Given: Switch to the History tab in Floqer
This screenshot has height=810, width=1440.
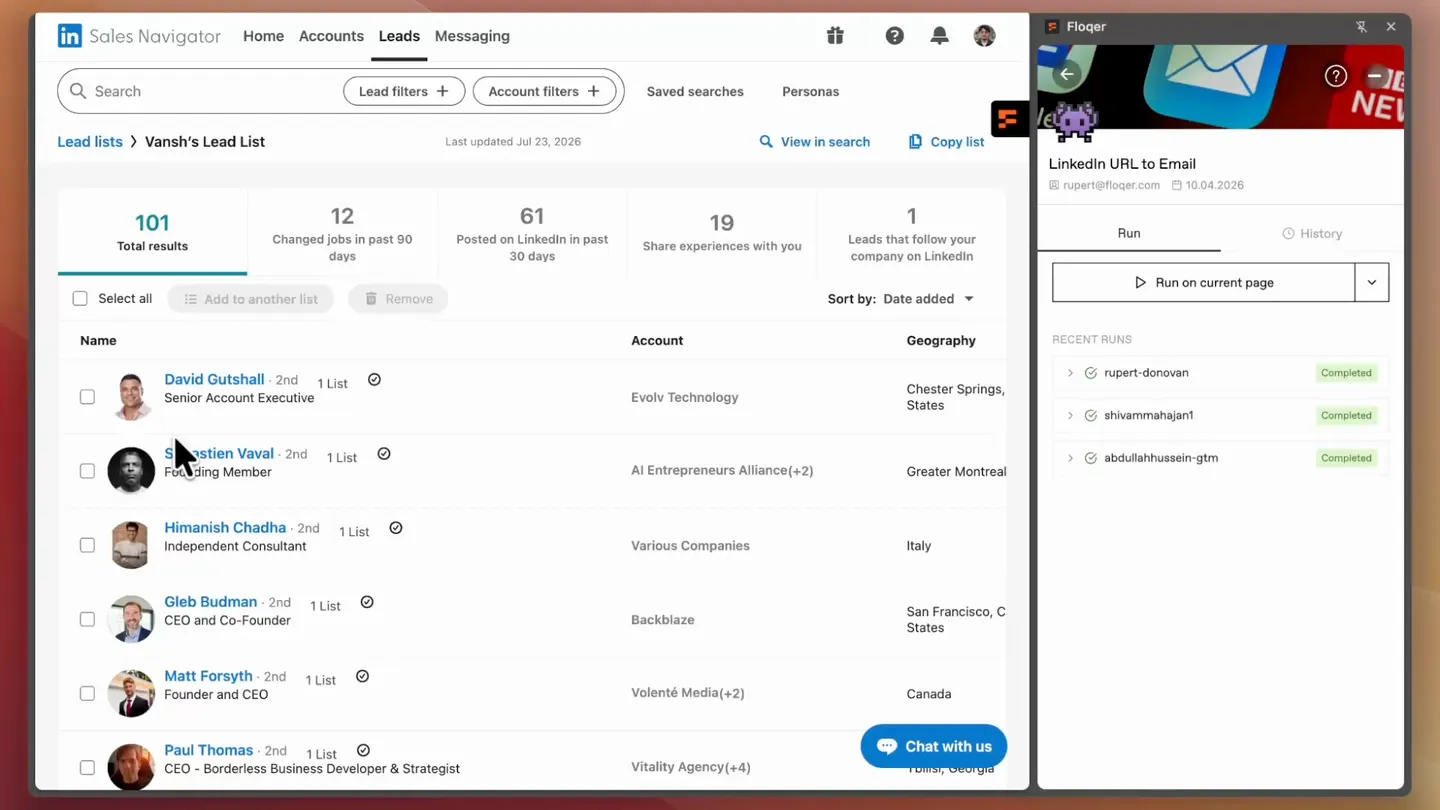Looking at the screenshot, I should [x=1312, y=233].
